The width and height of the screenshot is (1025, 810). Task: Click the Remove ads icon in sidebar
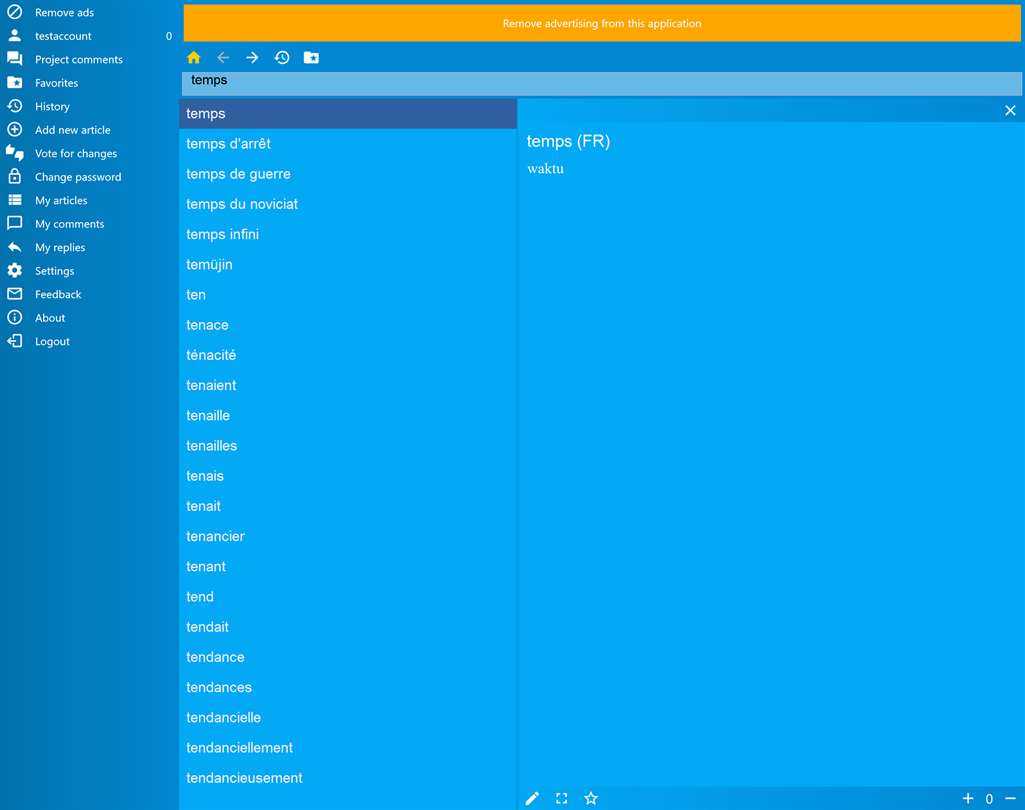(14, 12)
